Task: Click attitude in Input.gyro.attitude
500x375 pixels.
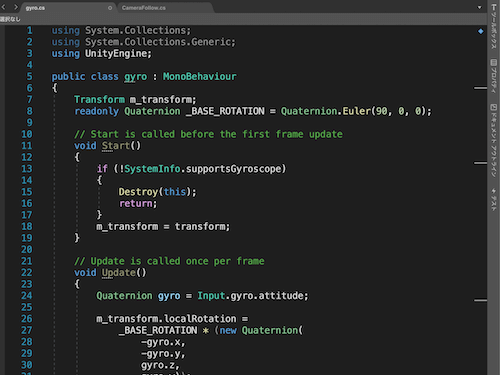Action: [x=281, y=296]
